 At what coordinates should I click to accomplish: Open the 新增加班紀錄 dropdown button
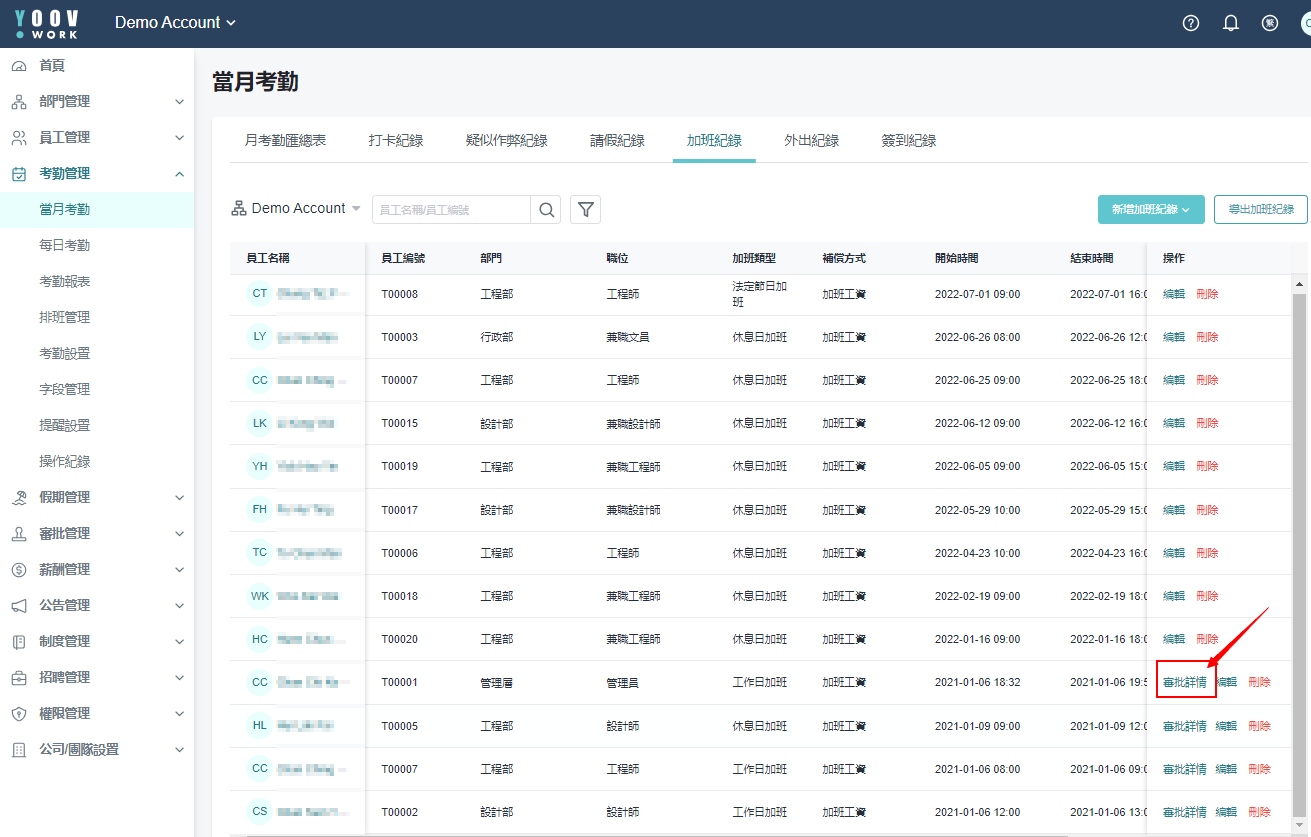coord(1150,210)
